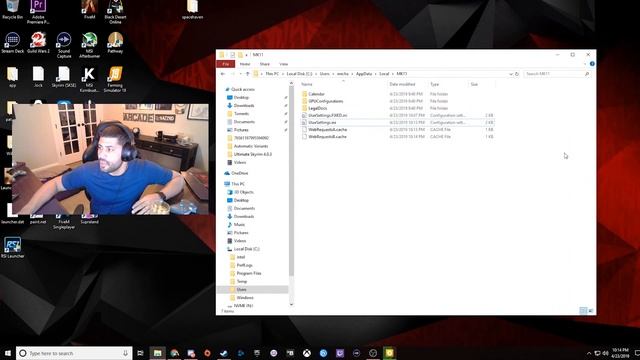Click the navigation pane scrollbar
640x360 pixels.
pyautogui.click(x=291, y=182)
